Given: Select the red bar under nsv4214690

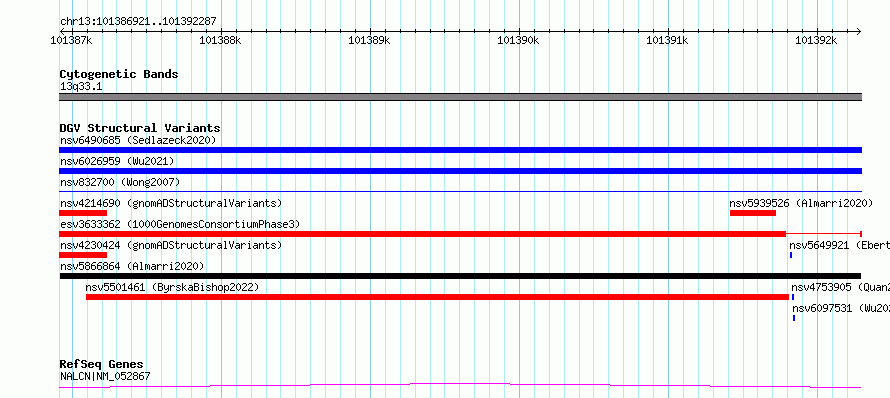Looking at the screenshot, I should pyautogui.click(x=83, y=213).
